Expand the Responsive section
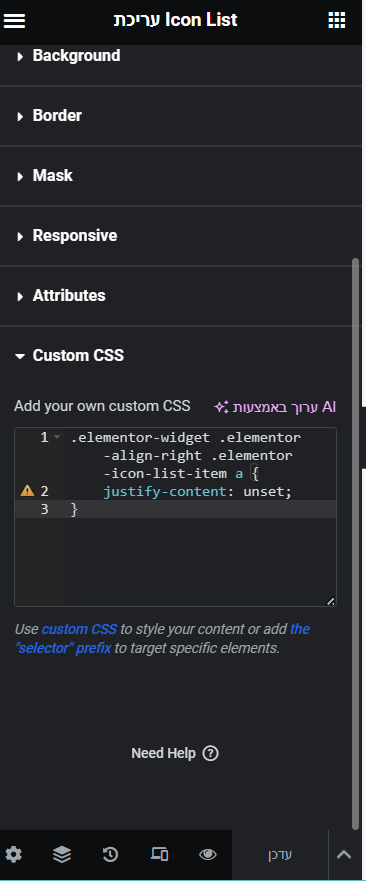 [x=180, y=235]
